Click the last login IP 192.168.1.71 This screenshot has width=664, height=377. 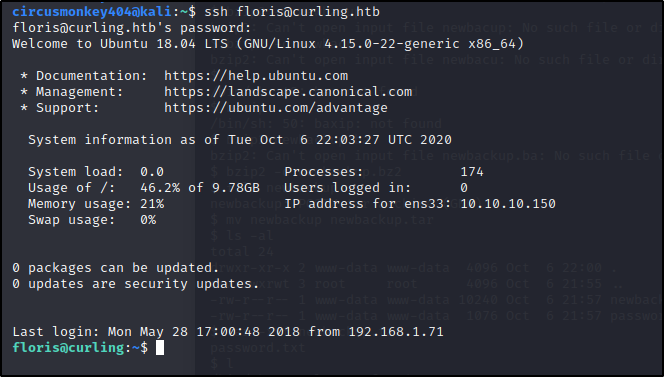[396, 332]
